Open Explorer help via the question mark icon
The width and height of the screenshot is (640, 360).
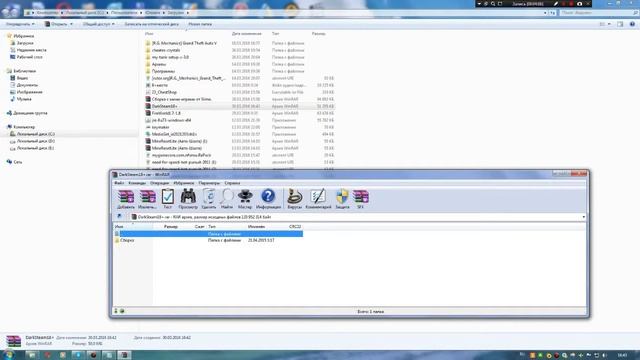pyautogui.click(x=632, y=24)
